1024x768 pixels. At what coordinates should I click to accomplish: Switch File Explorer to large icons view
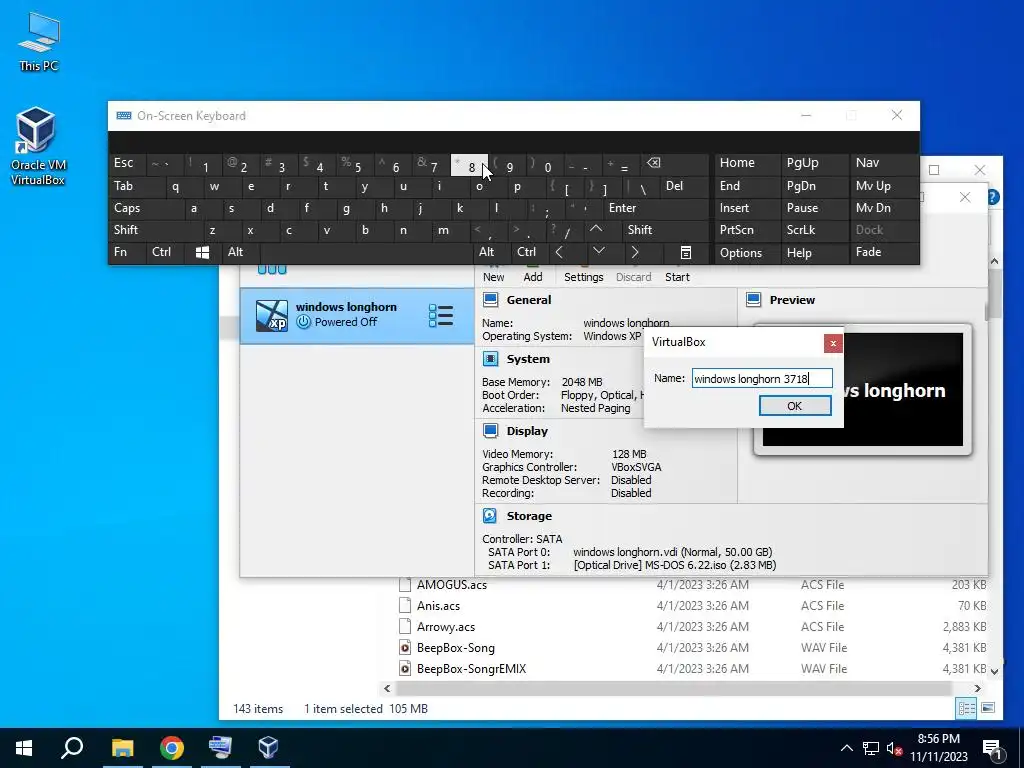coord(988,708)
